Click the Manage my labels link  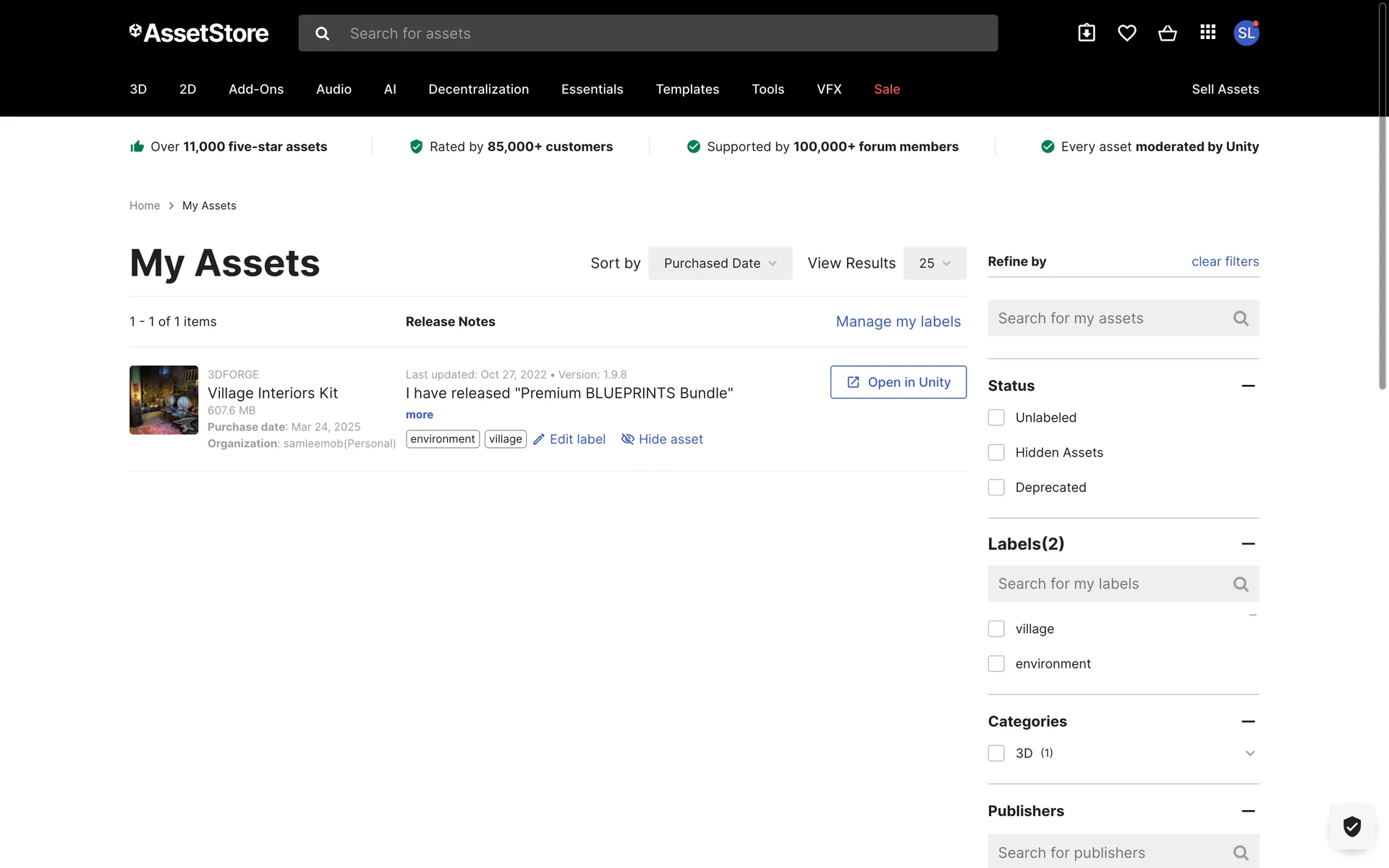point(898,322)
